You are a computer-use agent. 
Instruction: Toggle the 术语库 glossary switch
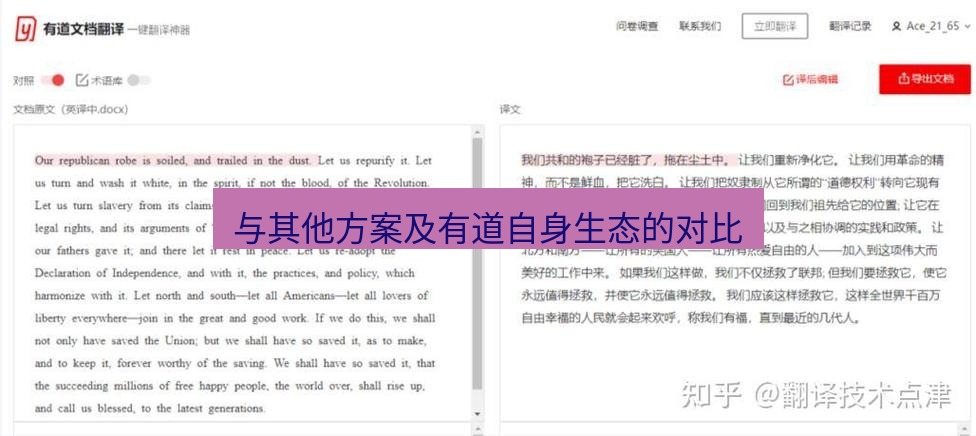(x=139, y=80)
